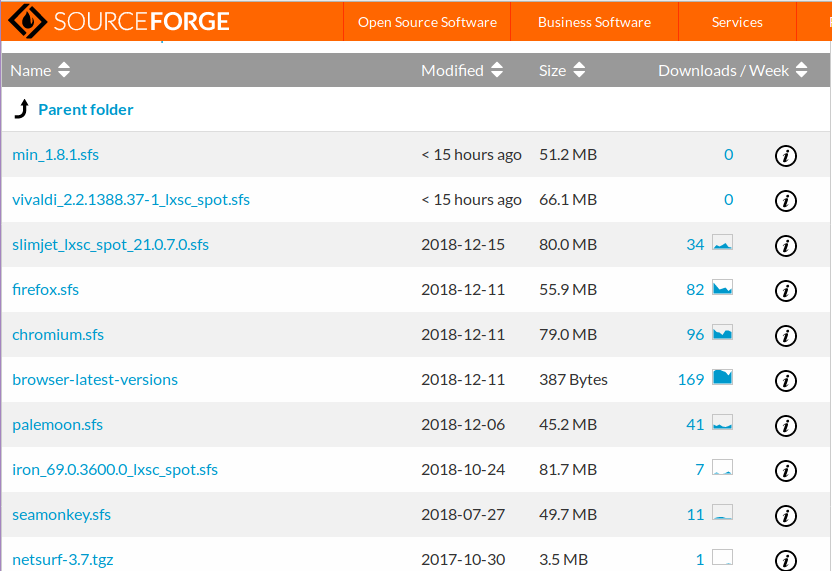Sort files by Name column arrows
832x571 pixels.
[64, 70]
